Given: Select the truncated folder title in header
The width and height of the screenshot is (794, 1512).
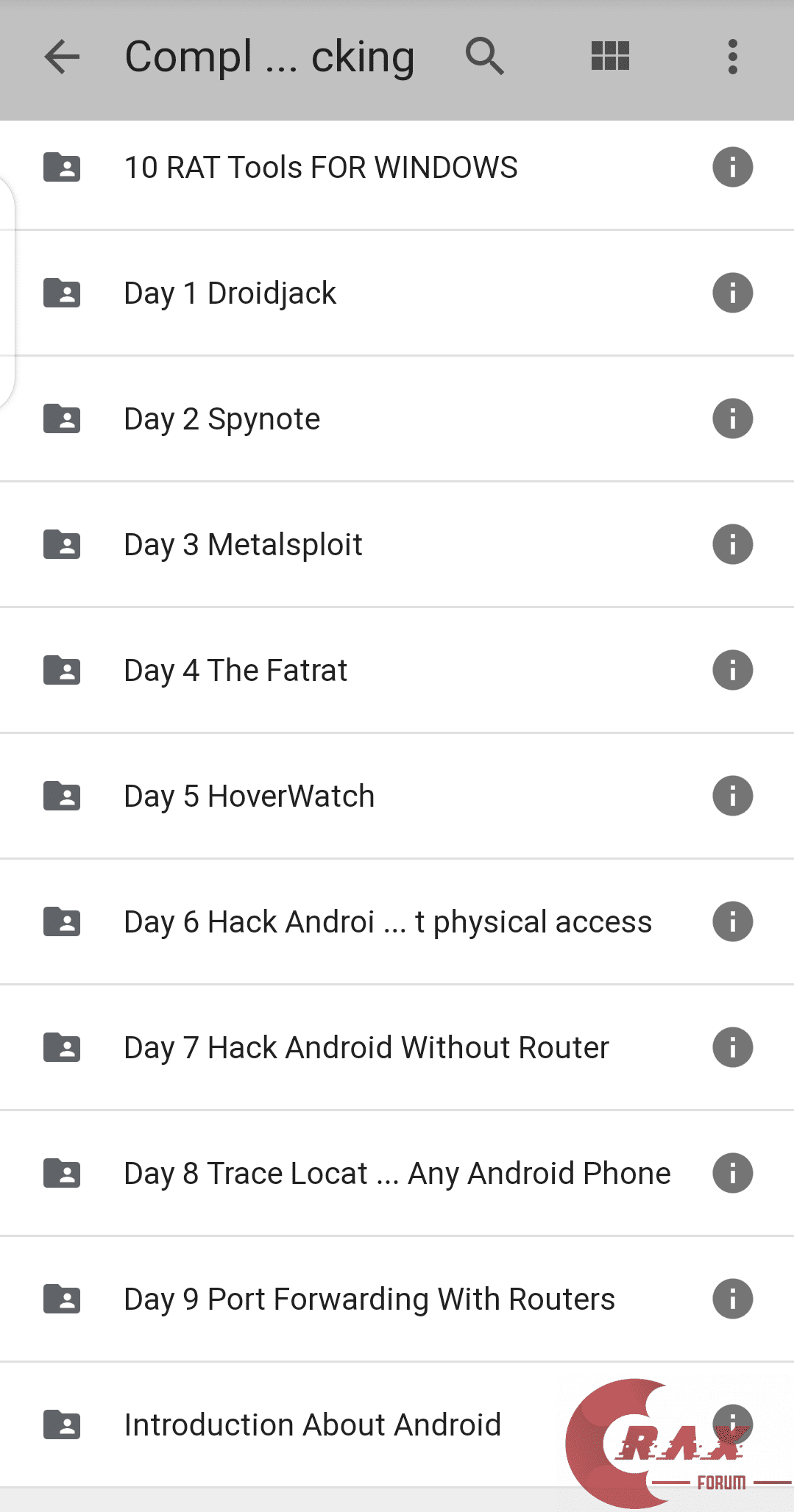Looking at the screenshot, I should click(269, 57).
